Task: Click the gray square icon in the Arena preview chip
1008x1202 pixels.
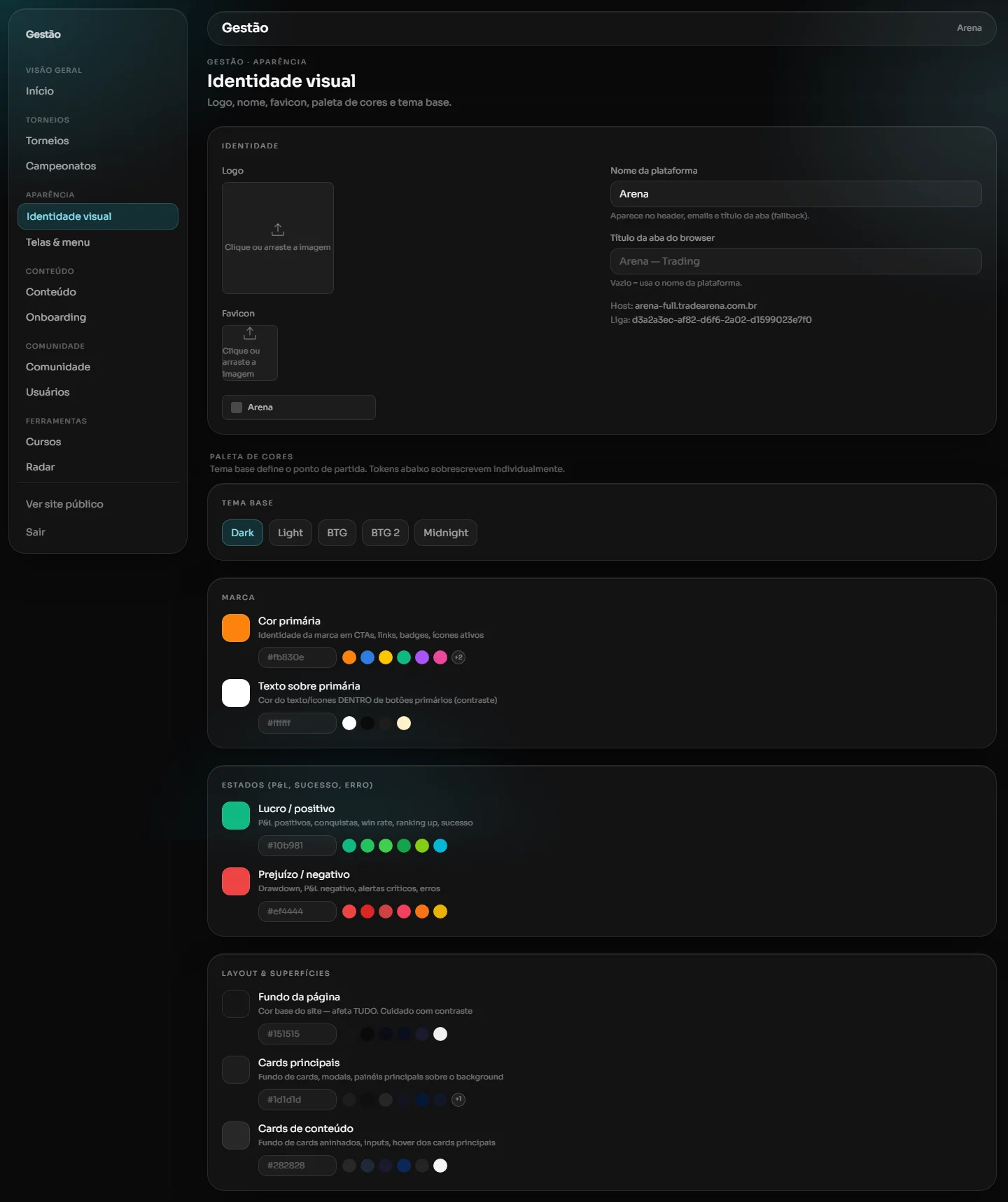Action: click(x=237, y=407)
